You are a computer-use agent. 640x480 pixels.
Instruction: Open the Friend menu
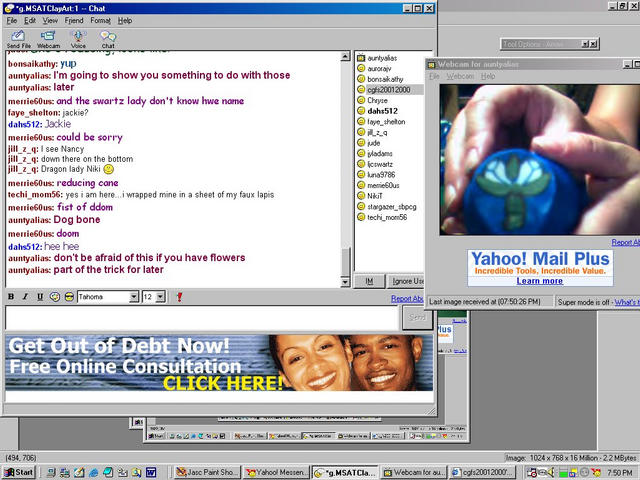(x=74, y=20)
